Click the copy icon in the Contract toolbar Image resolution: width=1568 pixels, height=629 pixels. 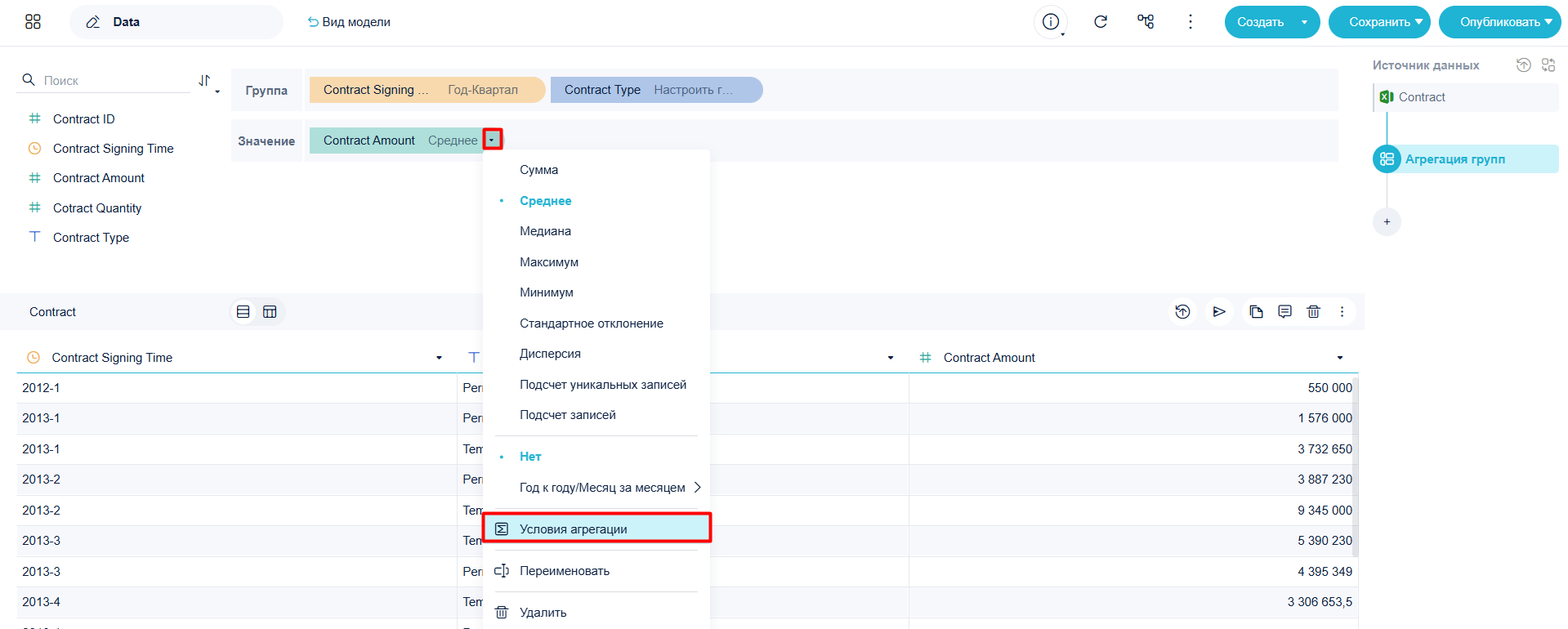click(x=1256, y=311)
